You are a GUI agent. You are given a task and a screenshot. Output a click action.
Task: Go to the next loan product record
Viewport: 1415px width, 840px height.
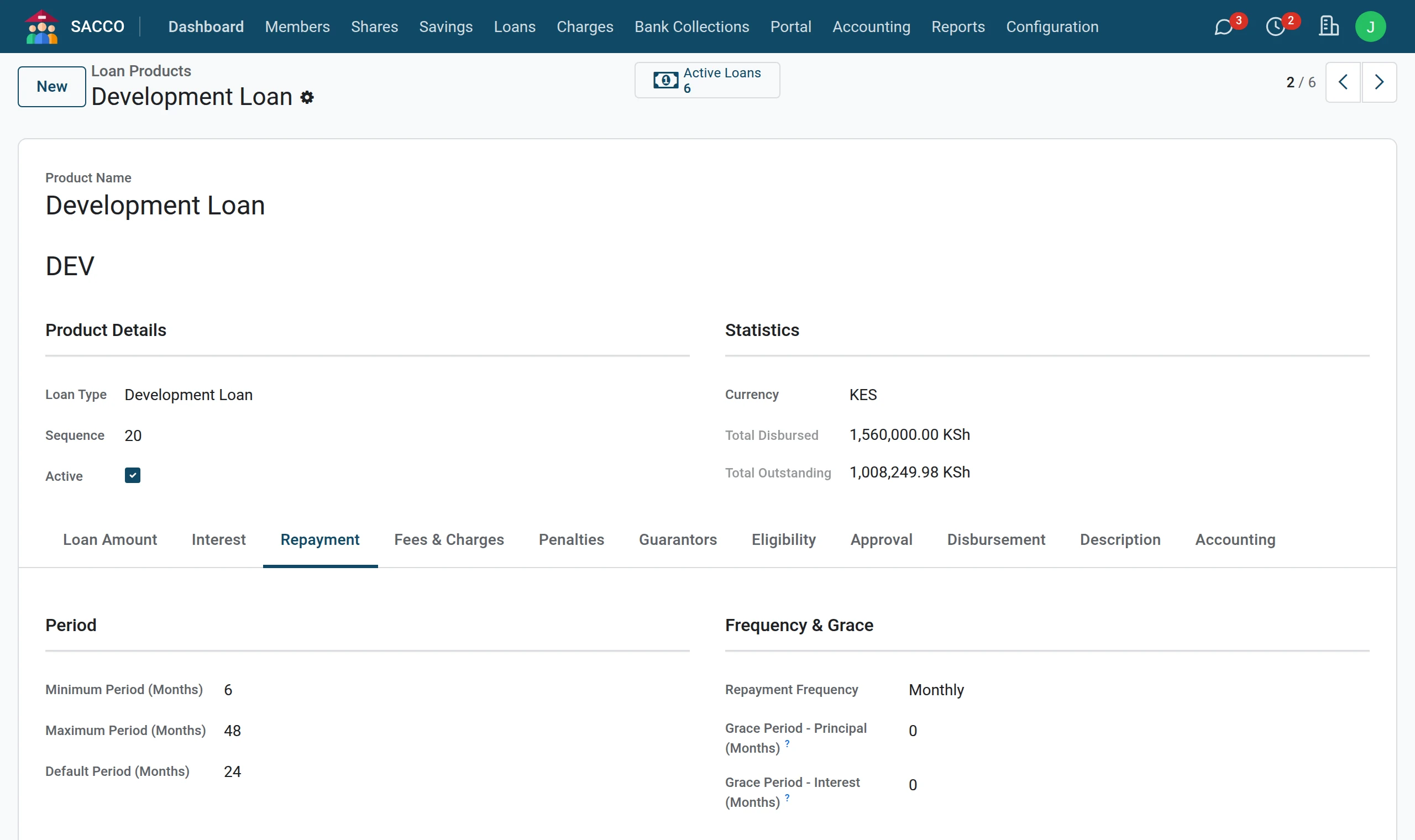1379,82
